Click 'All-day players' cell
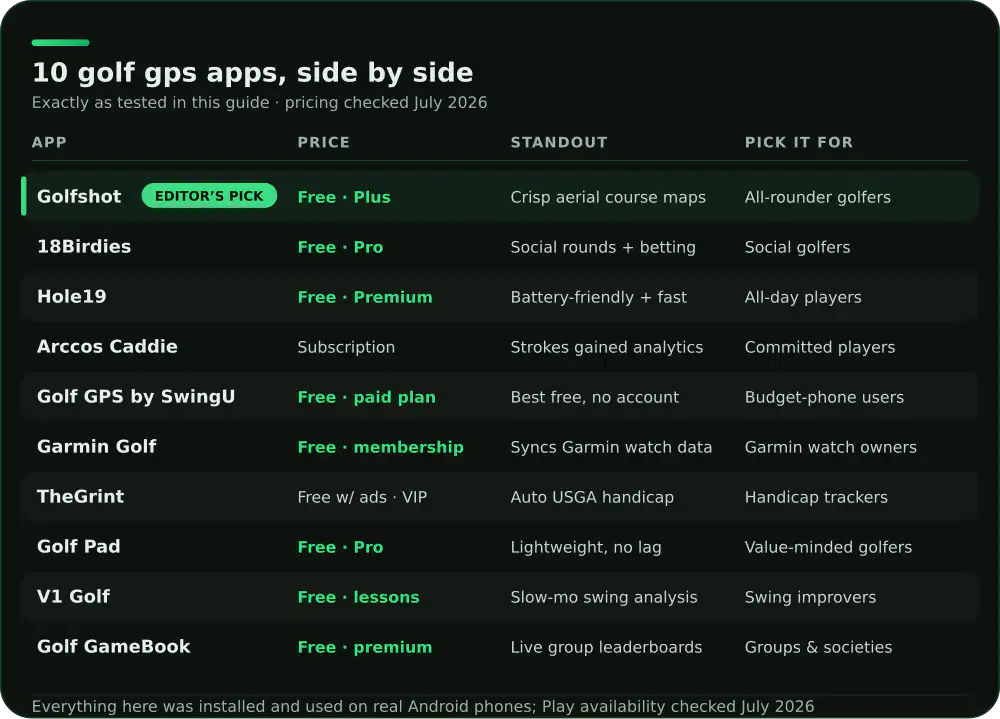The height and width of the screenshot is (719, 1000). pyautogui.click(x=803, y=297)
